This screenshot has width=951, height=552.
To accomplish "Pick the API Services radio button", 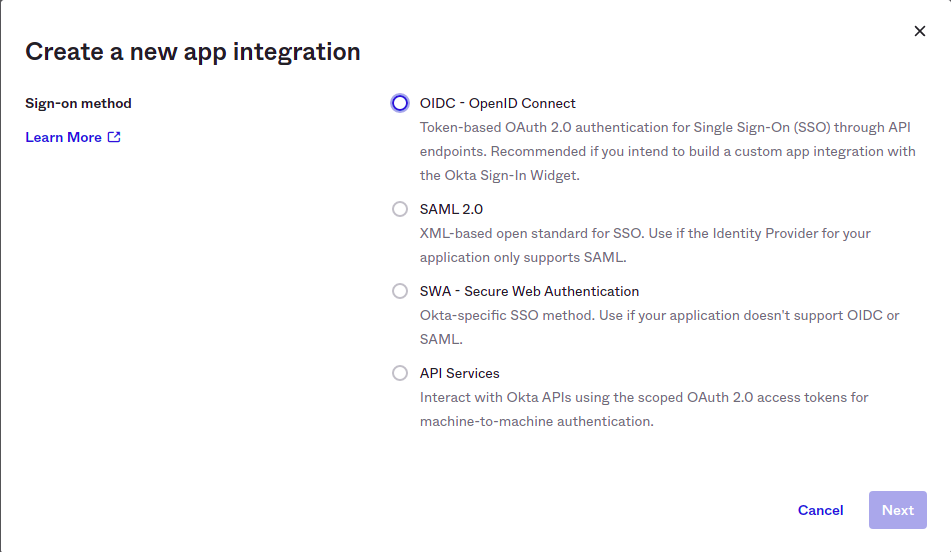I will point(400,373).
